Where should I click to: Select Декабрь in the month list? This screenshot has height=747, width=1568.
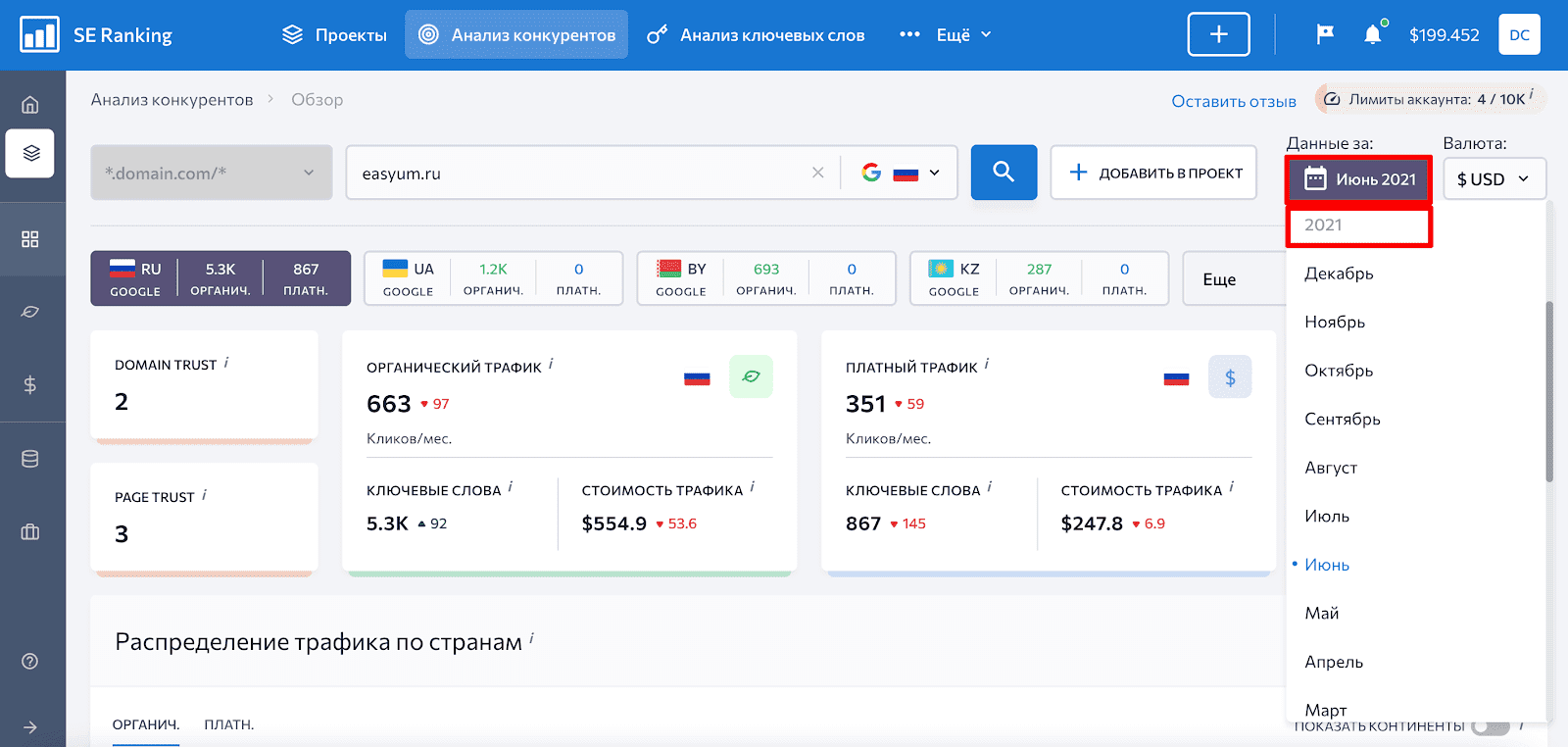coord(1339,274)
